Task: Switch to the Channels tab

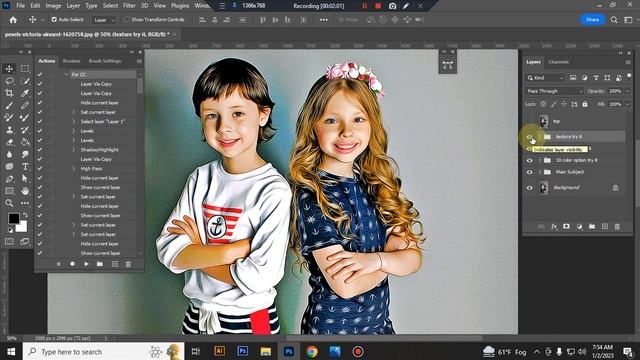Action: (558, 62)
